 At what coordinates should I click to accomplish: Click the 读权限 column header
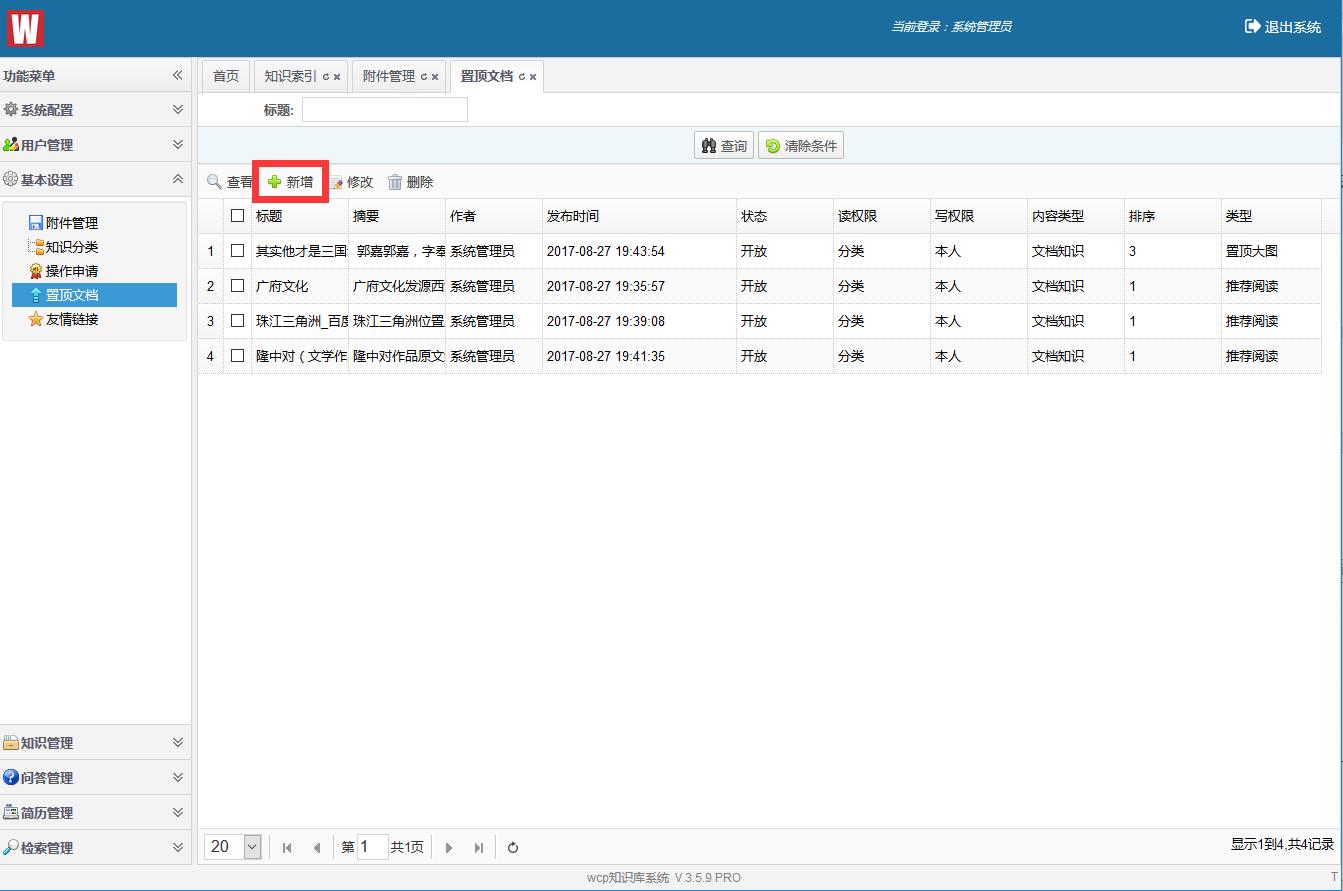882,216
